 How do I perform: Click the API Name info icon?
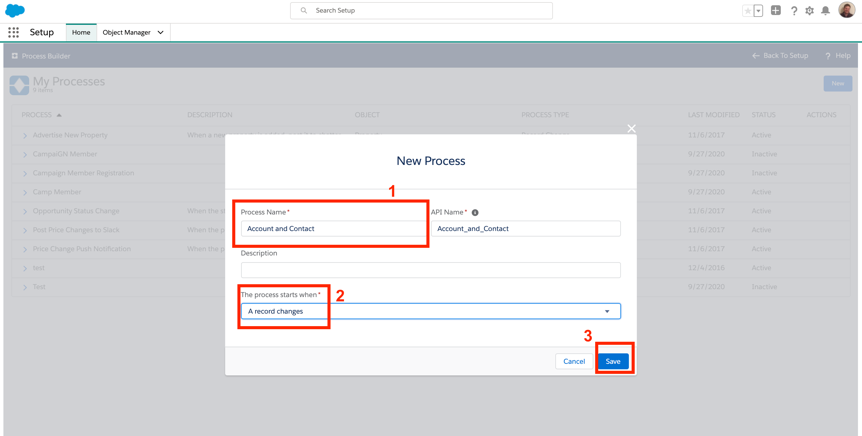[x=475, y=213]
